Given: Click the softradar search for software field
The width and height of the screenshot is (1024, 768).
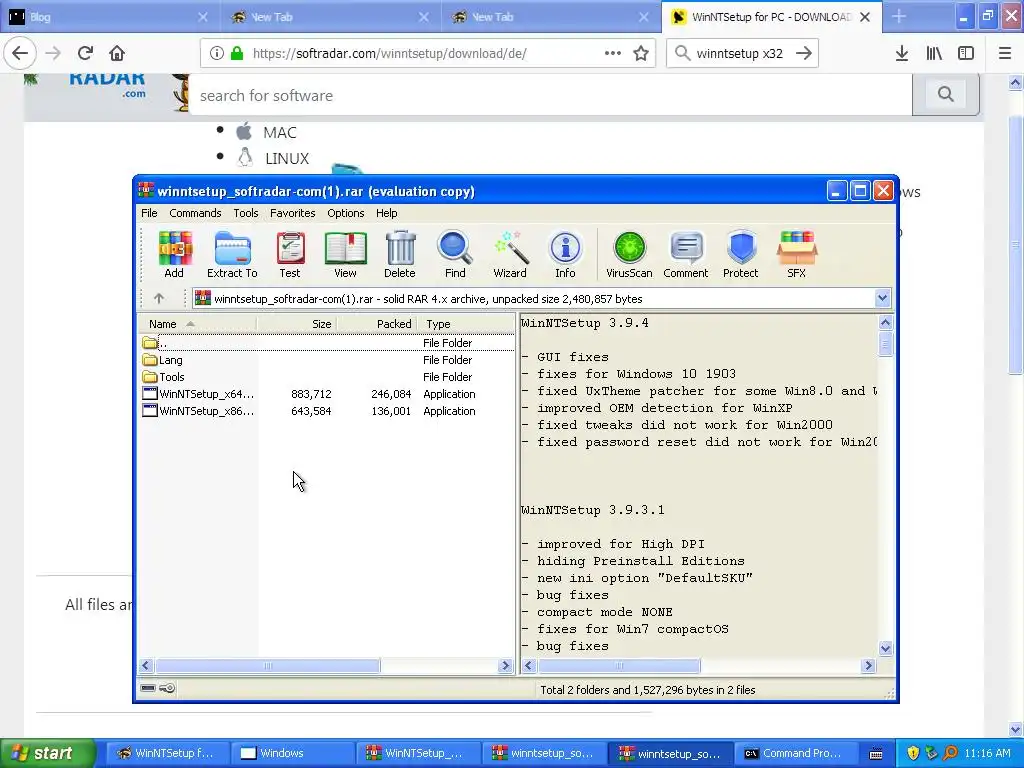Looking at the screenshot, I should 551,95.
